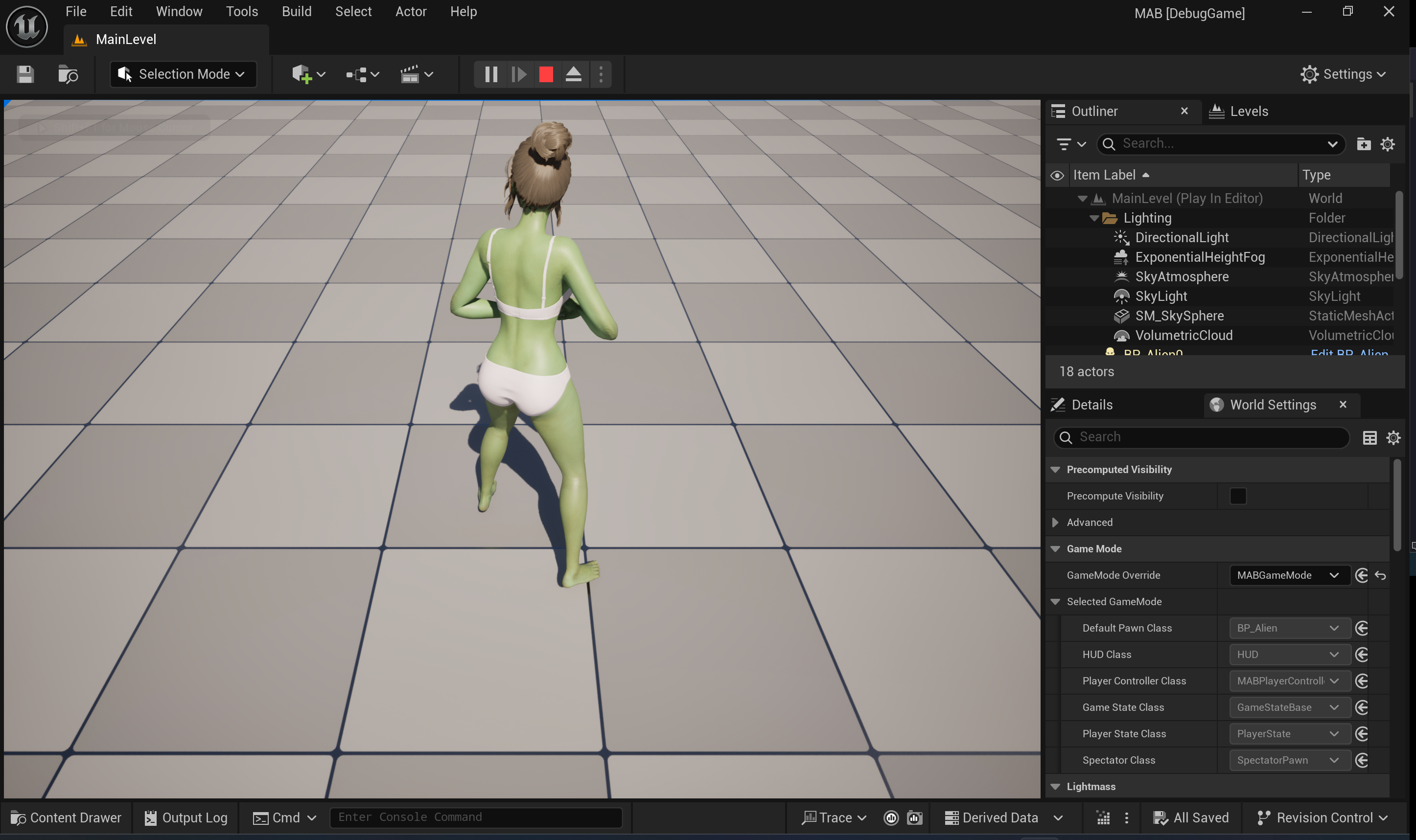
Task: Pause the play-in-editor session
Action: coord(491,74)
